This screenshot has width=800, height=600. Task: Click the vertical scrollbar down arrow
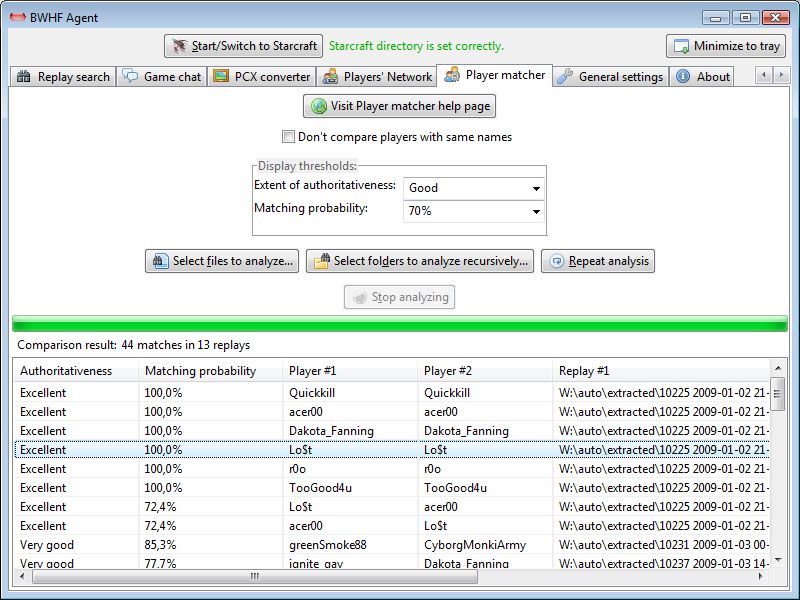(778, 560)
